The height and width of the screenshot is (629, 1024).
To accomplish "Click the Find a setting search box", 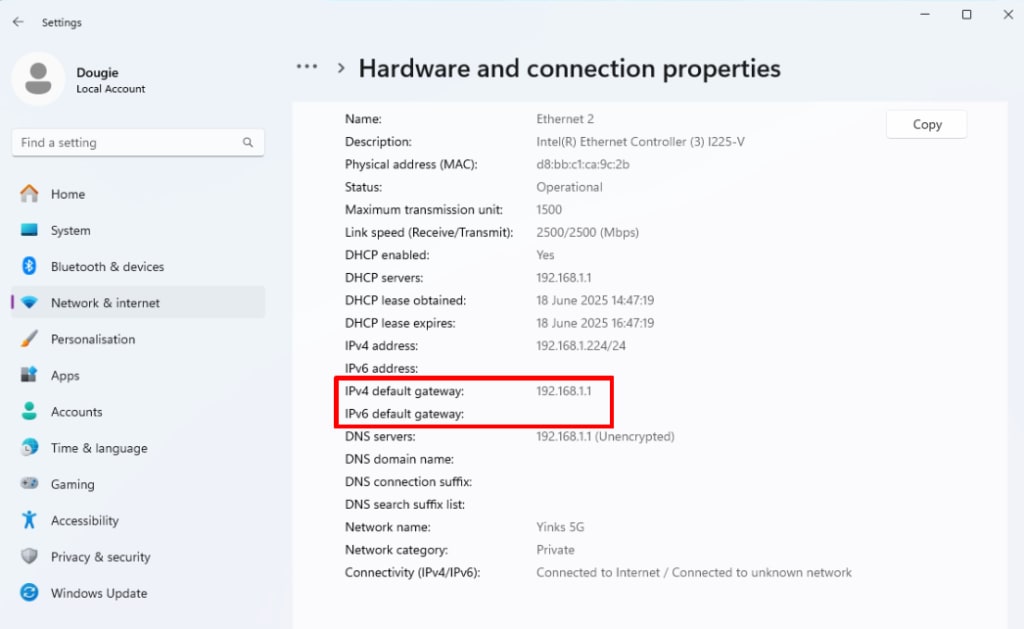I will (x=125, y=143).
